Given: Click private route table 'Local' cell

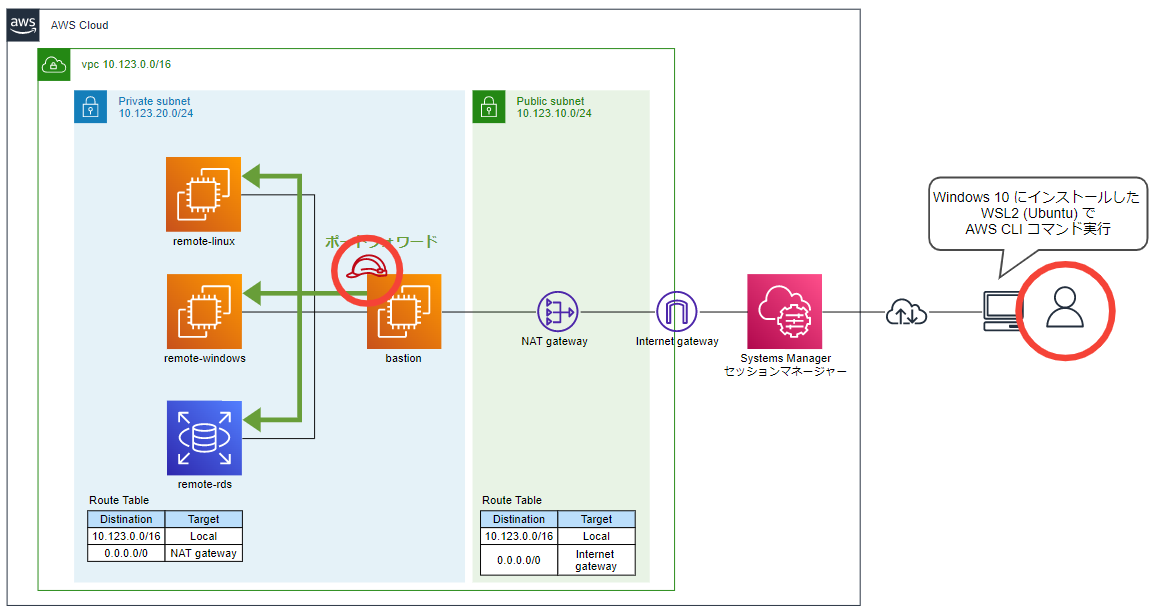Looking at the screenshot, I should pyautogui.click(x=203, y=536).
